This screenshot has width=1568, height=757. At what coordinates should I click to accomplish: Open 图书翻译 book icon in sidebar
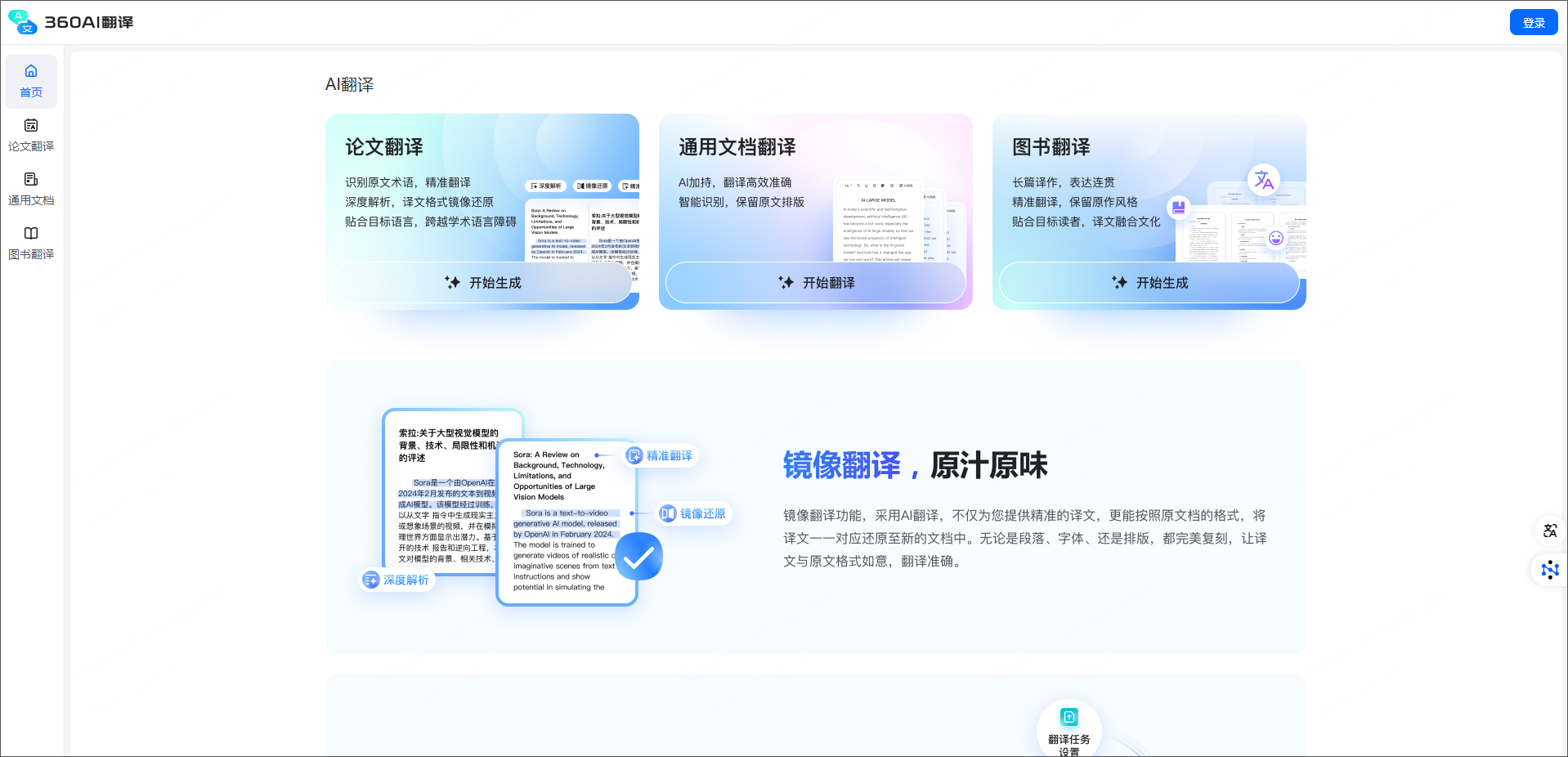(31, 233)
